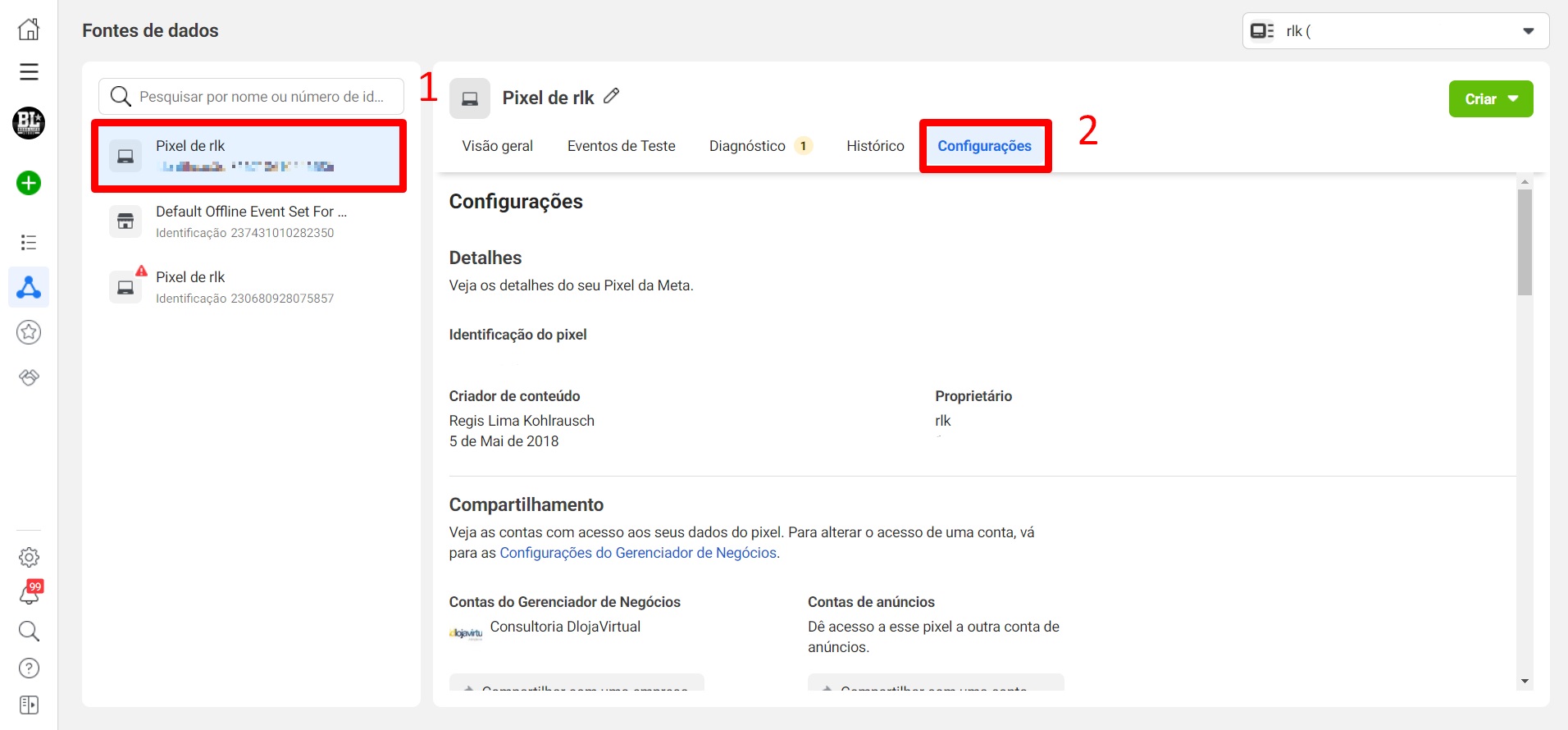Click the Identificação 230680928075857 text
The image size is (1568, 730).
click(245, 299)
